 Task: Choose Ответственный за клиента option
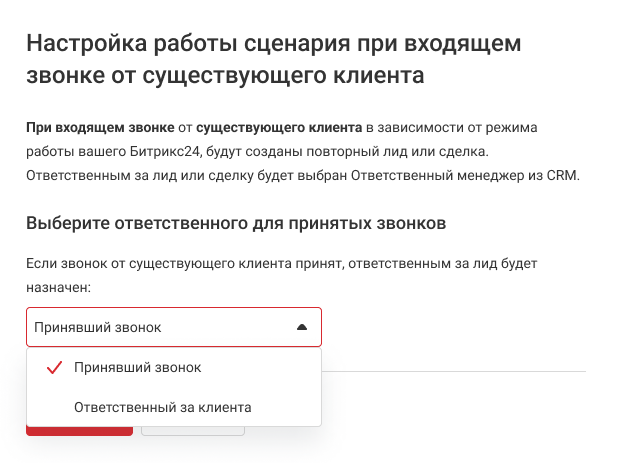tap(162, 407)
